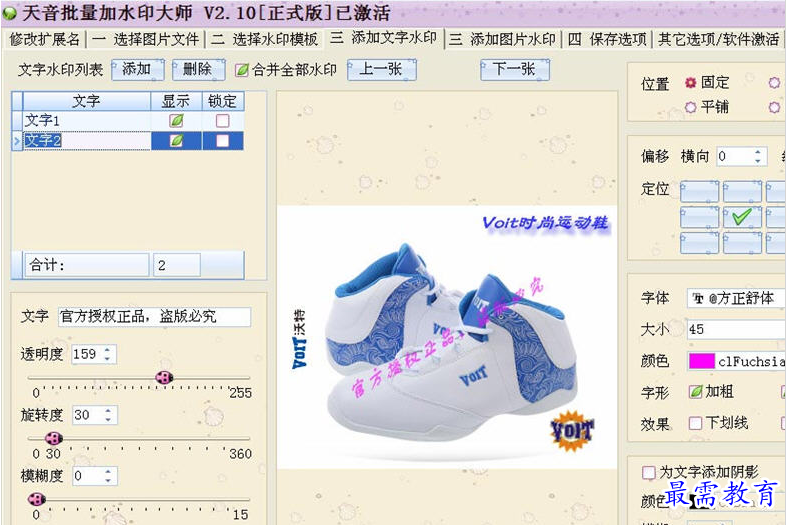Click the 锁定 column header
The height and width of the screenshot is (525, 786).
click(223, 101)
